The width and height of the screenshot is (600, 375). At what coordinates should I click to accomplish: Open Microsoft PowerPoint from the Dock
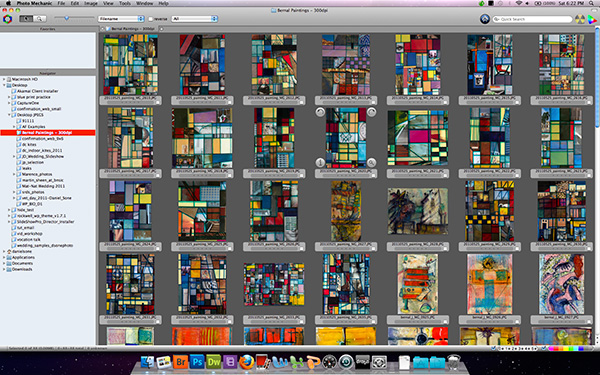point(313,362)
